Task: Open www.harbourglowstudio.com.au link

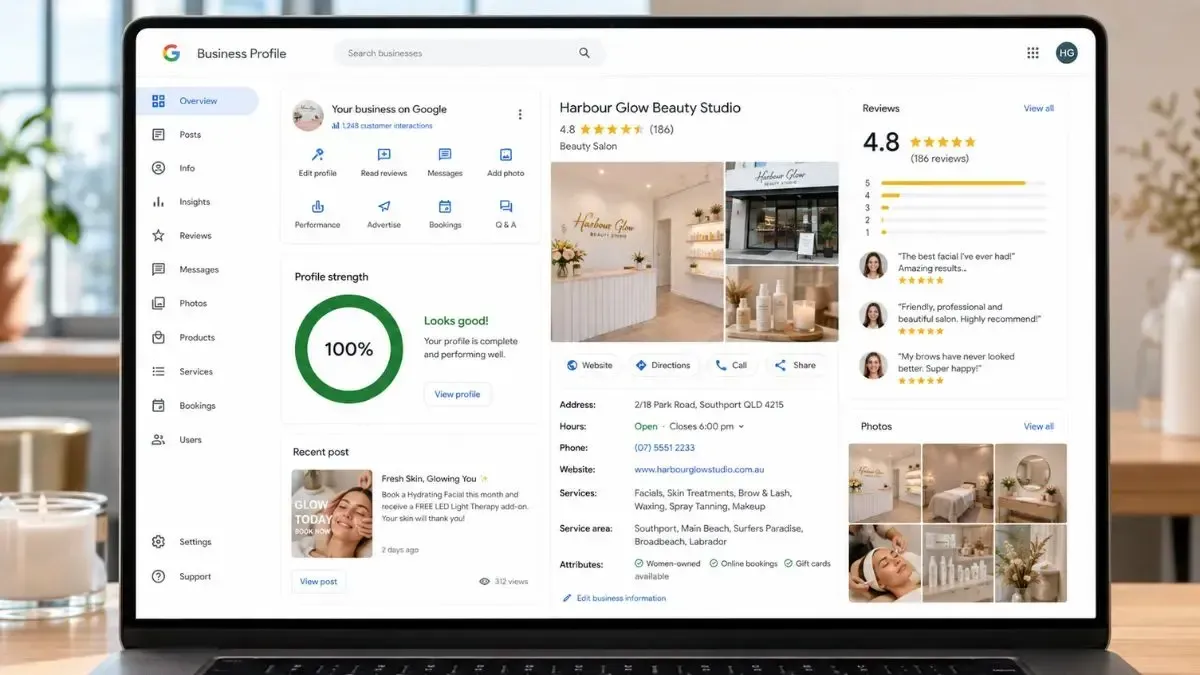Action: click(x=699, y=469)
